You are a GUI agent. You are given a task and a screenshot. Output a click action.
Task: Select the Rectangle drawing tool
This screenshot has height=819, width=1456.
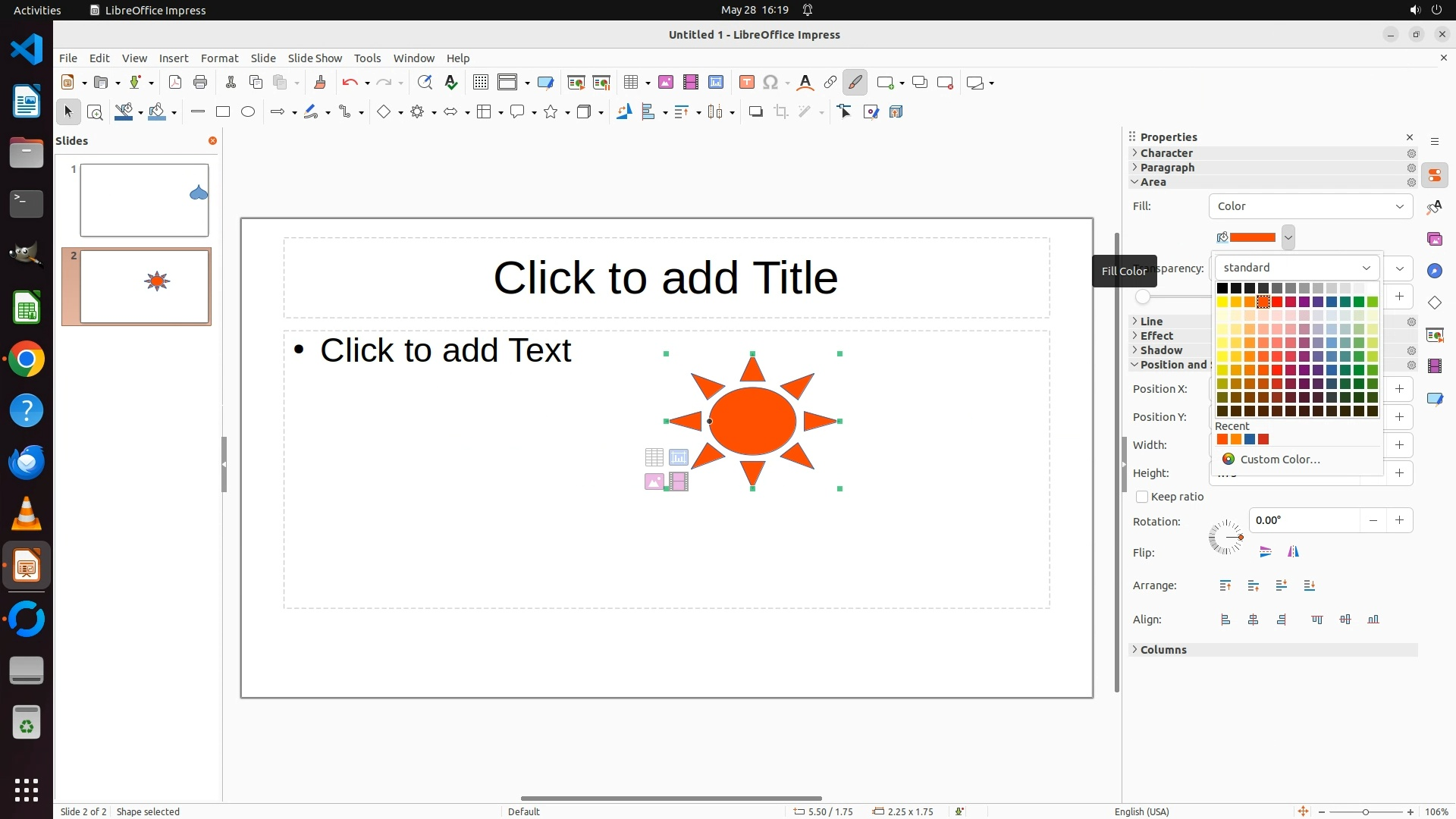click(223, 112)
